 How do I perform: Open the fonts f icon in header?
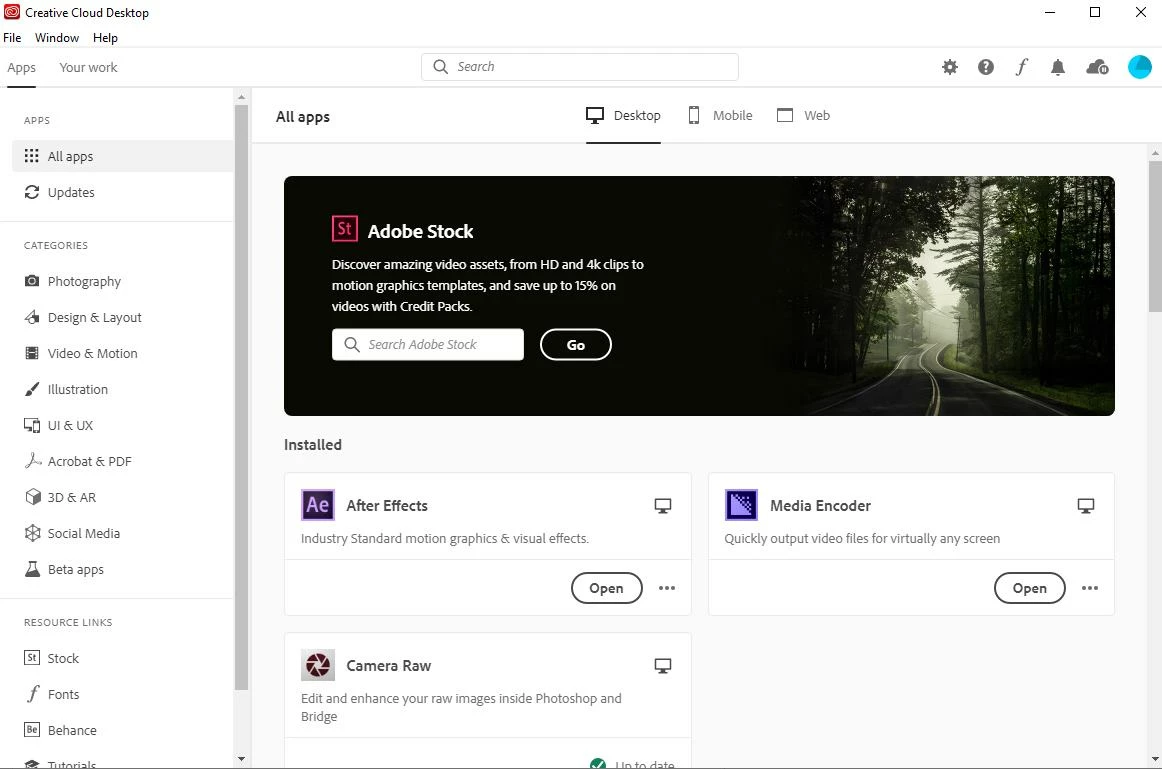point(1021,67)
